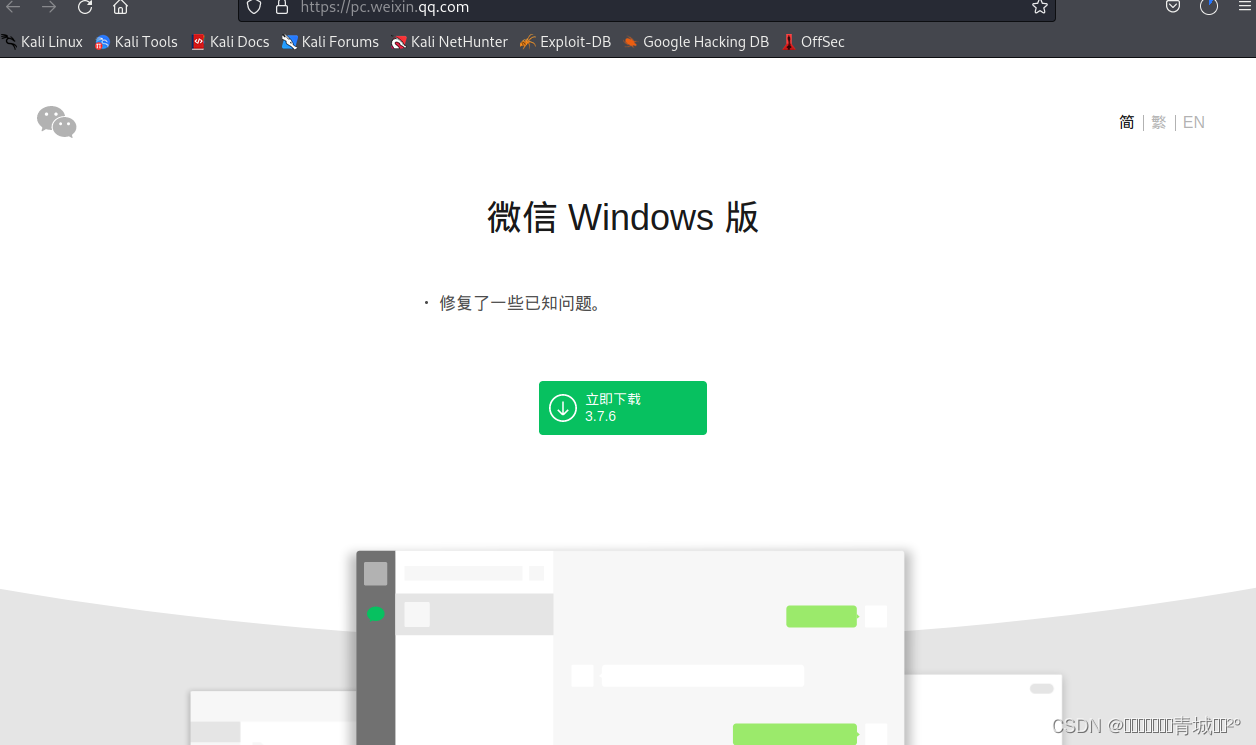Click the WeChat logo in the page header
1256x745 pixels.
coord(57,122)
